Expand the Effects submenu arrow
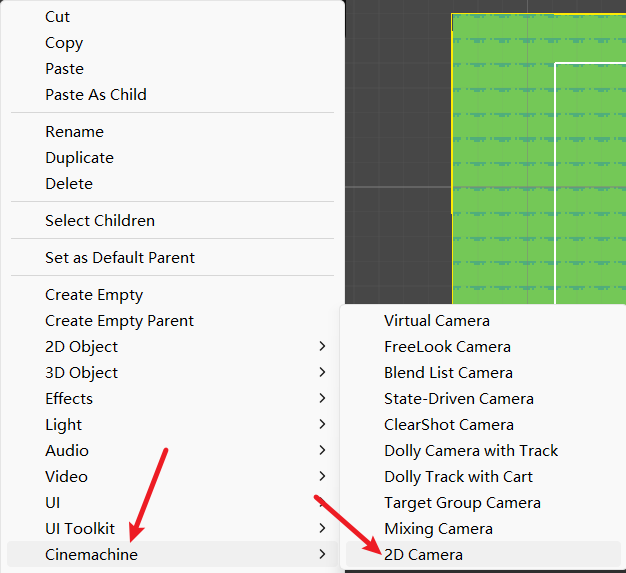This screenshot has height=573, width=626. pos(322,399)
